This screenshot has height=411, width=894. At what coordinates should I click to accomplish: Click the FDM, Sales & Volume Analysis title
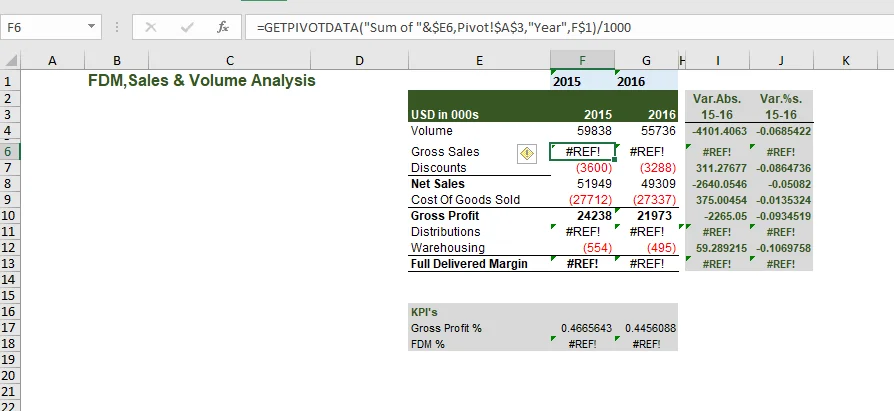click(201, 81)
